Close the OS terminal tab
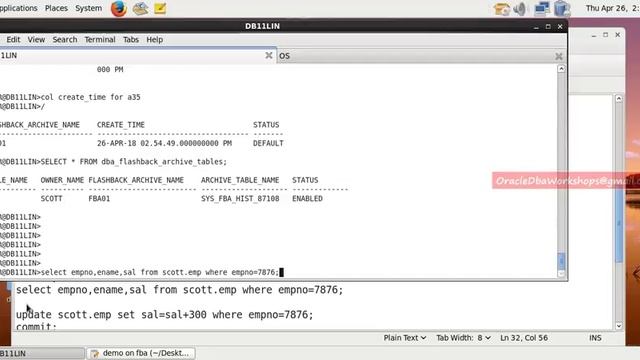 (559, 56)
